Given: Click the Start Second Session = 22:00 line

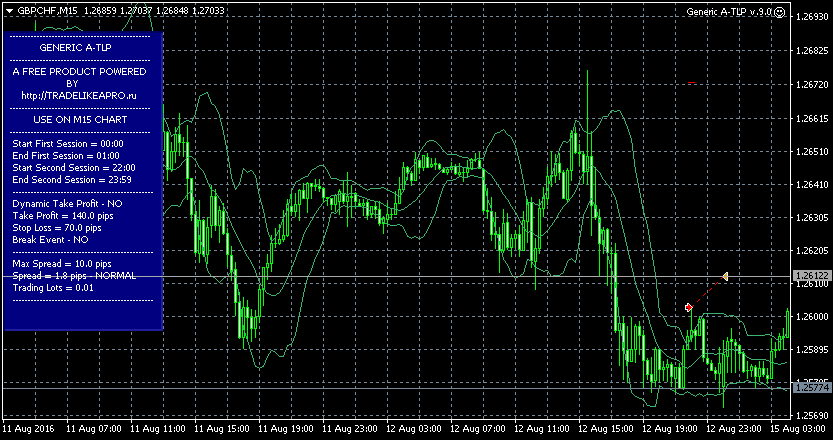Looking at the screenshot, I should [x=74, y=167].
